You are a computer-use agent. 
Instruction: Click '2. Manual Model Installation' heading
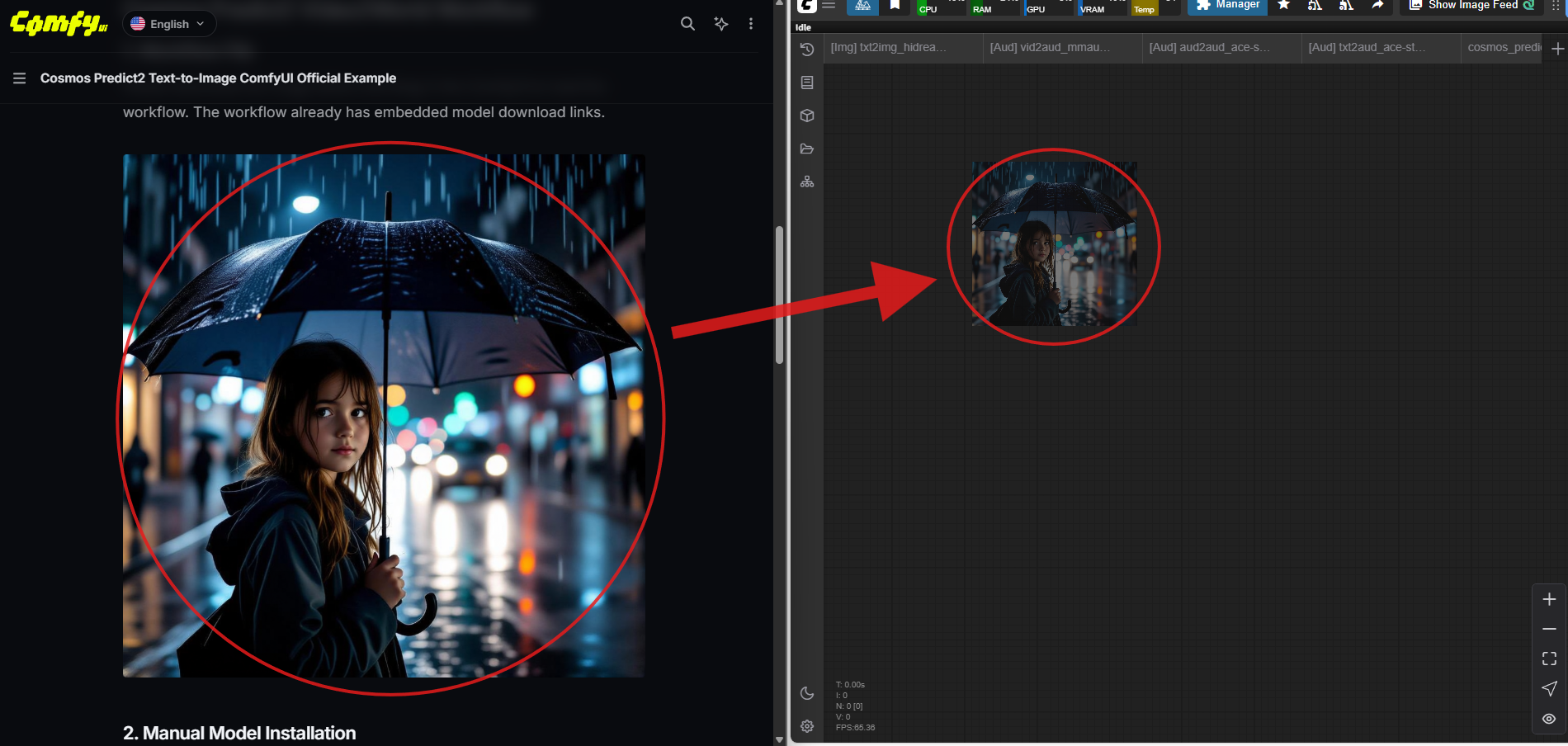pos(239,733)
